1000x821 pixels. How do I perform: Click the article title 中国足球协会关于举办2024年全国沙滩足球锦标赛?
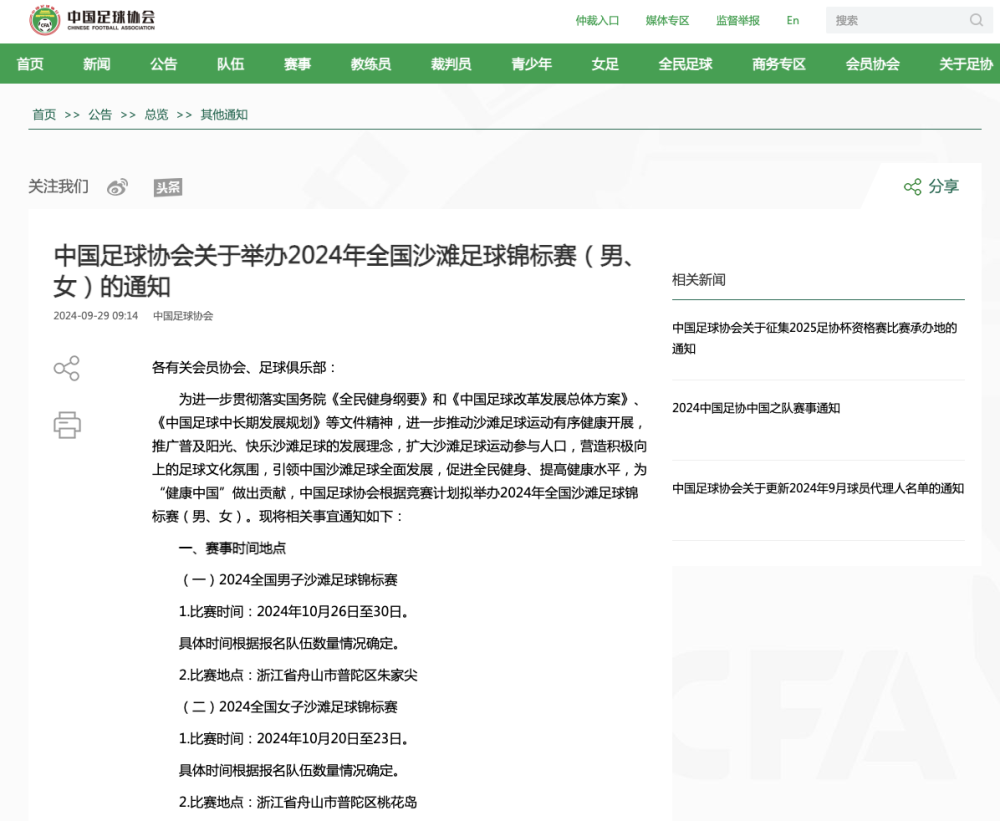coord(345,271)
